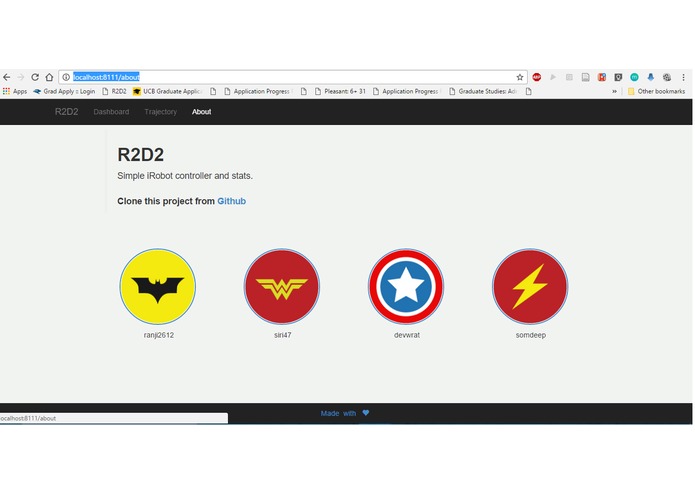
Task: Open the browser home page
Action: click(x=49, y=77)
